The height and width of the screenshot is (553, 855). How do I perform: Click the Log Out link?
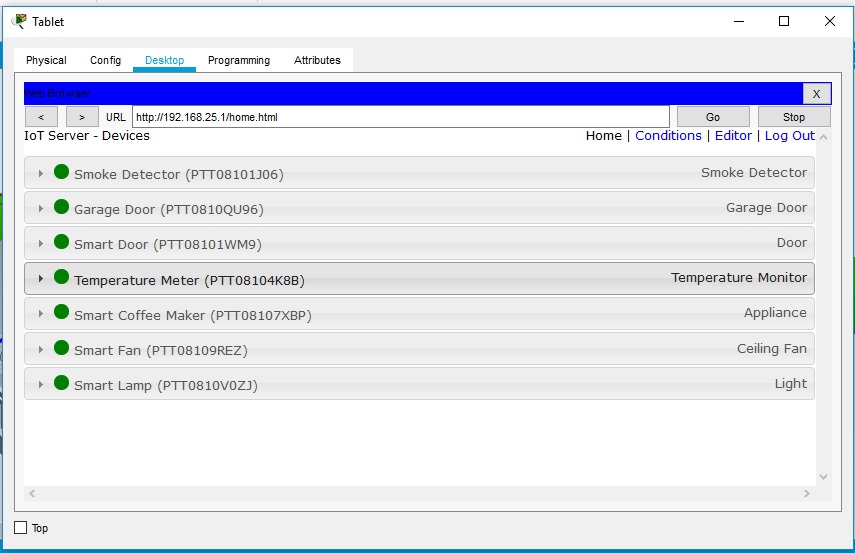tap(790, 136)
